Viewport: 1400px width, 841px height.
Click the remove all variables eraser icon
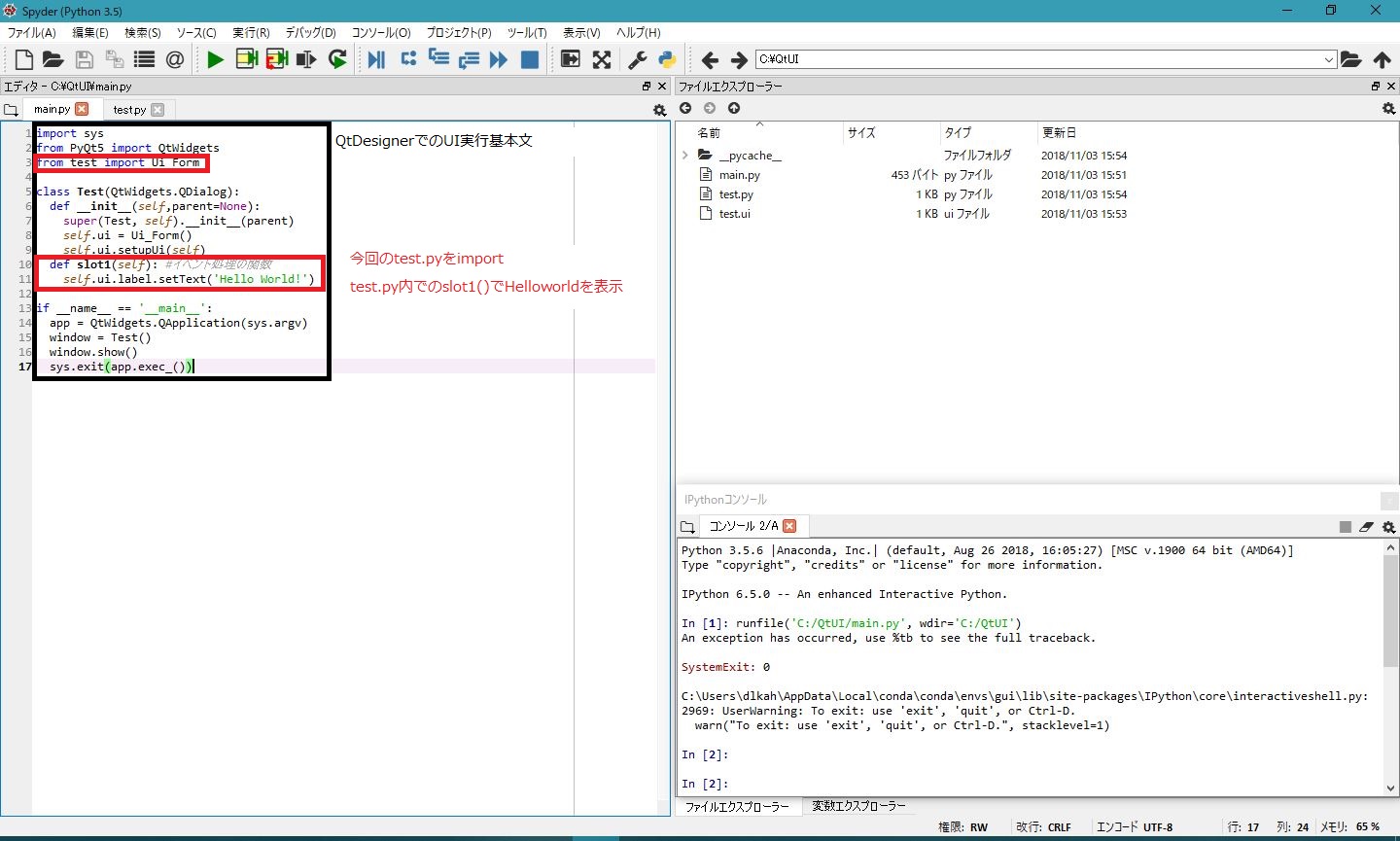click(1365, 526)
